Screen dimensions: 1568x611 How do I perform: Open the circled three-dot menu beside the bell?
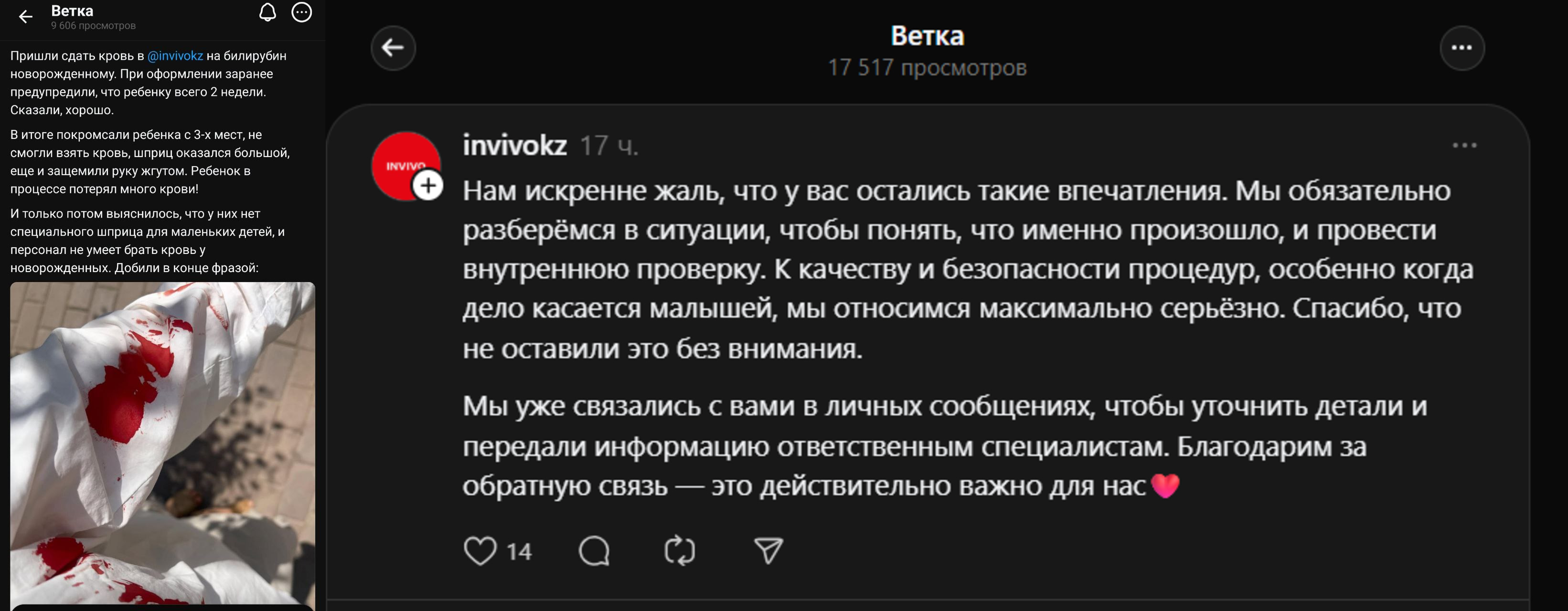pos(302,13)
